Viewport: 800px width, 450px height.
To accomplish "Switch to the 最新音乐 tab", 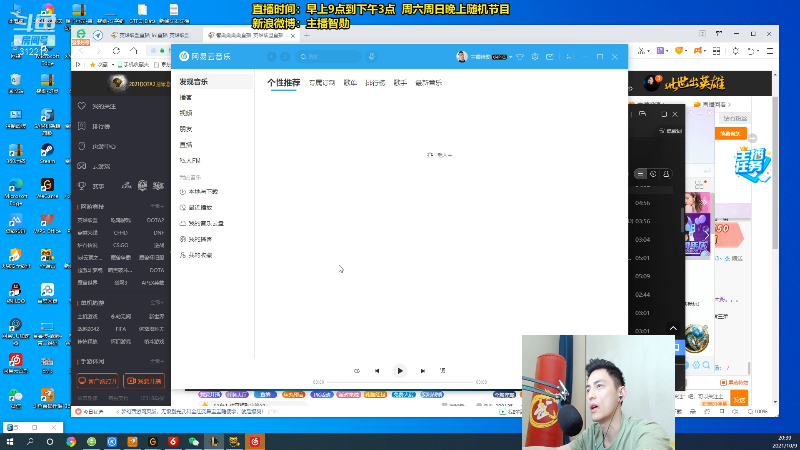I will (x=429, y=83).
